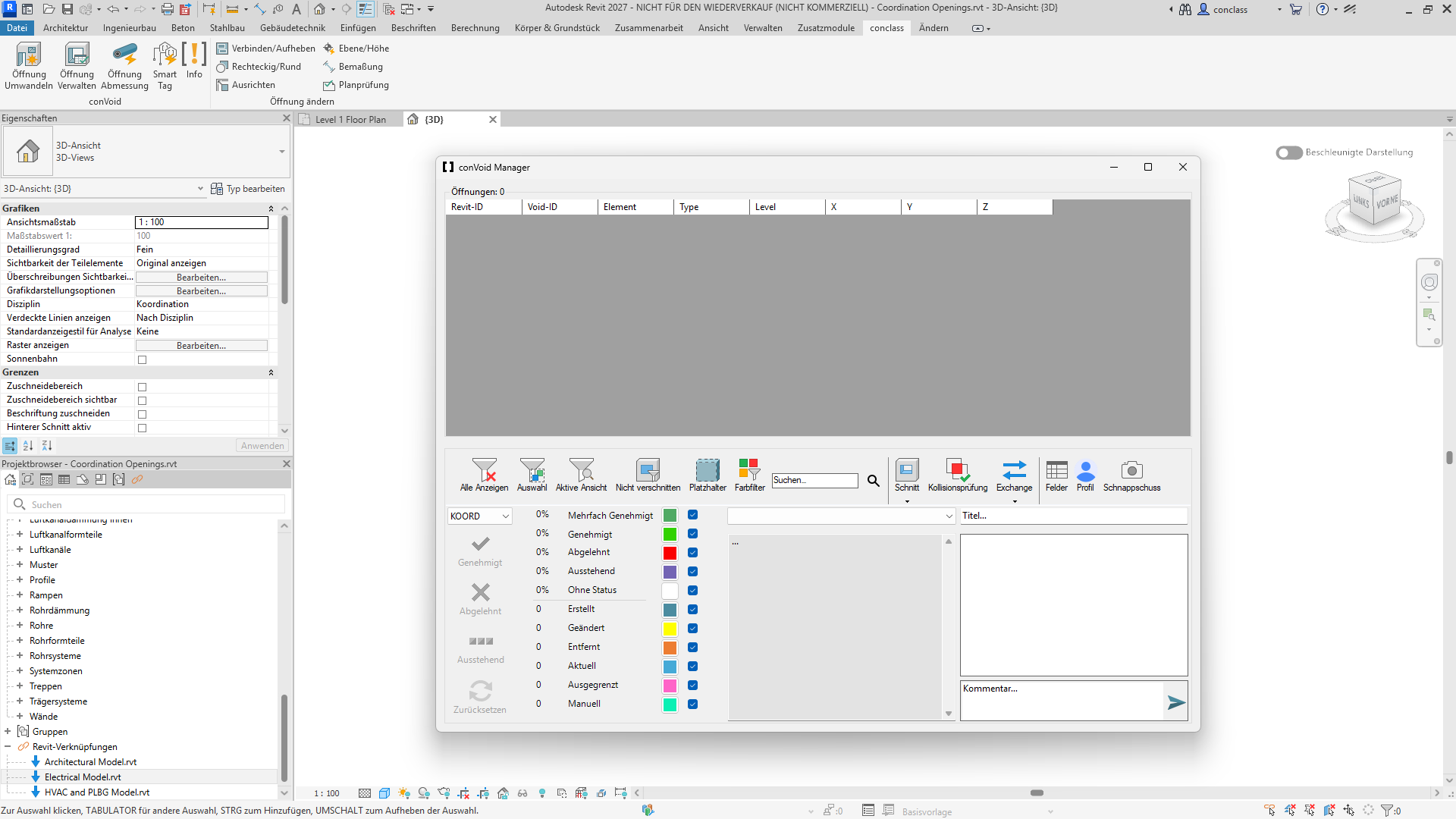Uncheck the Mehrfach Genehmigt checkbox
Screen dimensions: 1456x819
click(x=692, y=515)
